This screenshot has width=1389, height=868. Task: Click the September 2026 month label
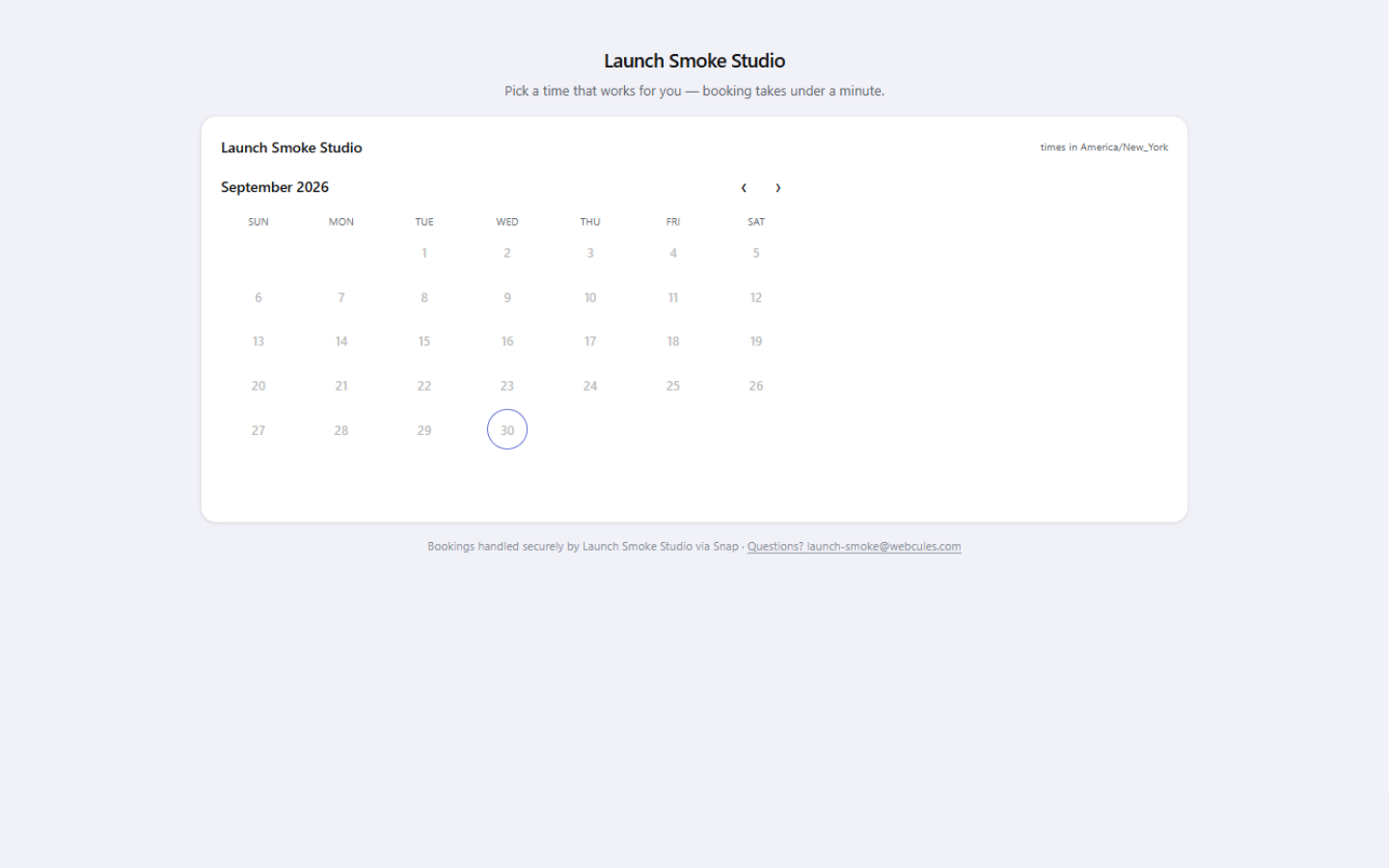coord(275,187)
